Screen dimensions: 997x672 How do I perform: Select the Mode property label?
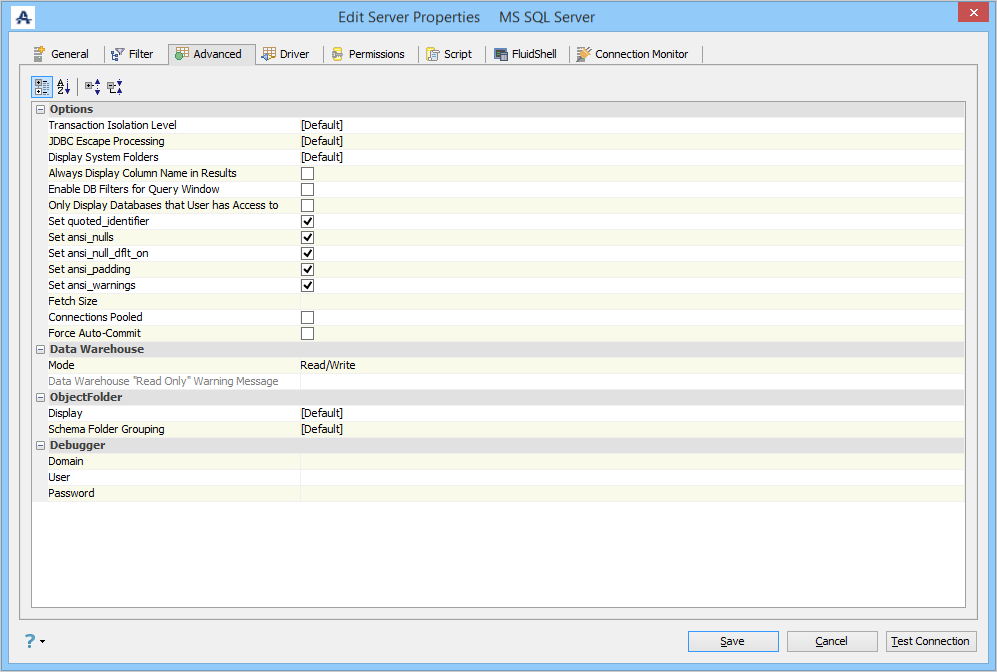(61, 365)
